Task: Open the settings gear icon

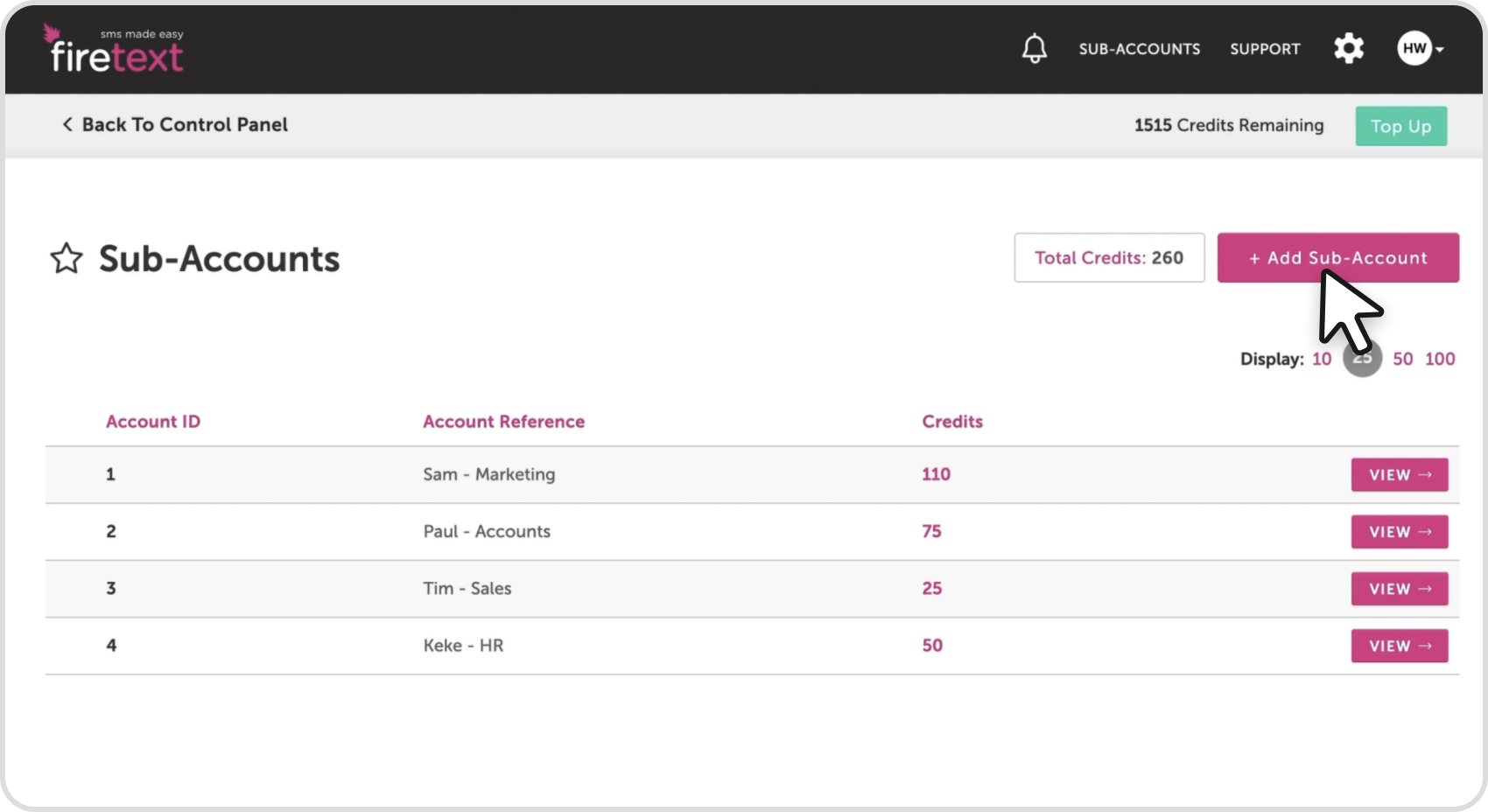Action: click(x=1348, y=48)
